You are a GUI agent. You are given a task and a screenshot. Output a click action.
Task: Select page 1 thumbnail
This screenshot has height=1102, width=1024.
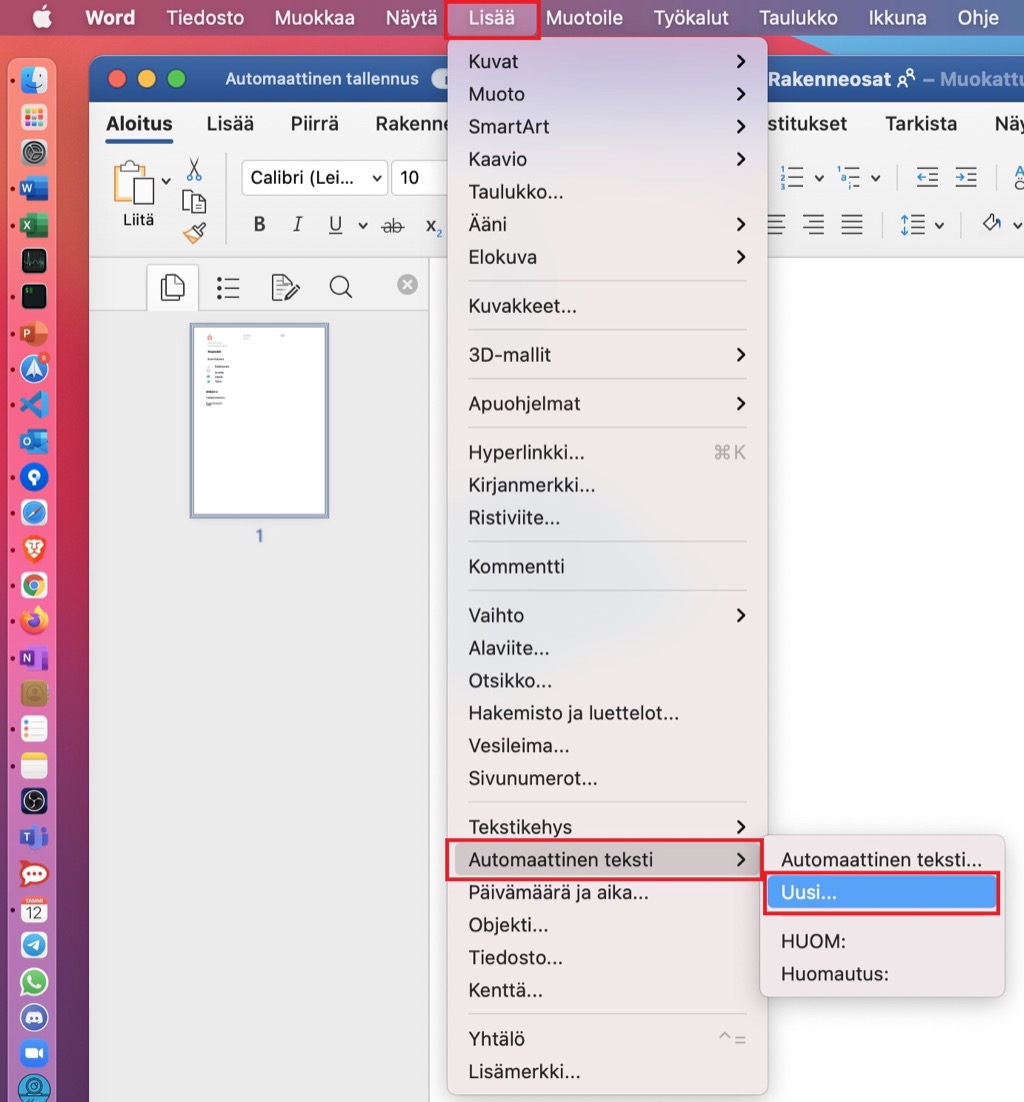(x=259, y=421)
